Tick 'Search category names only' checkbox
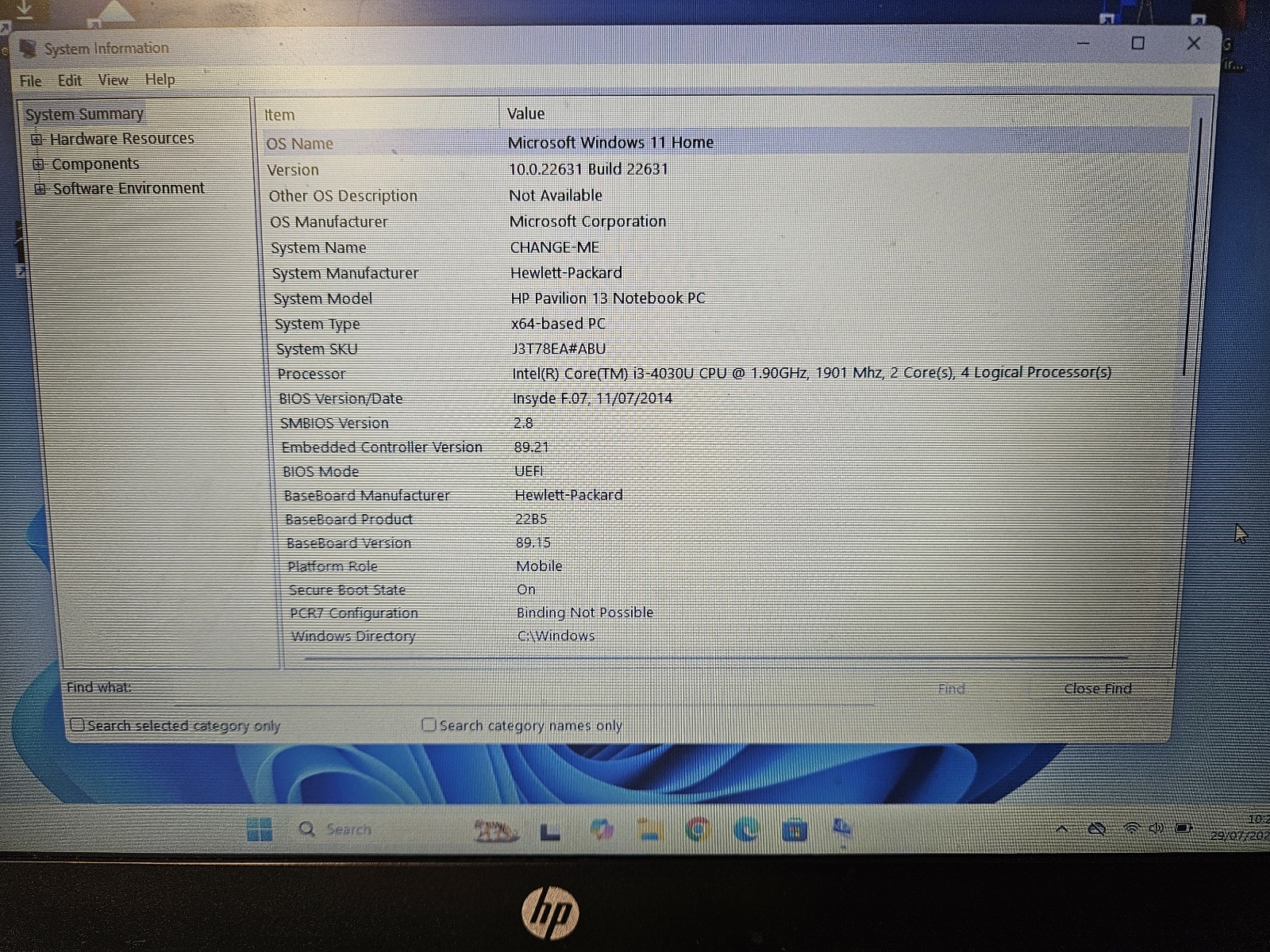Screen dimensions: 1270x952 point(429,724)
